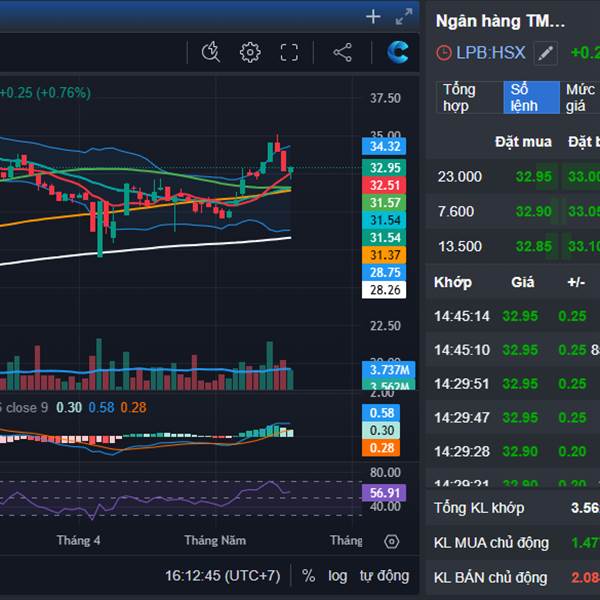Enter fullscreen mode for the chart
Viewport: 600px width, 600px height.
290,53
